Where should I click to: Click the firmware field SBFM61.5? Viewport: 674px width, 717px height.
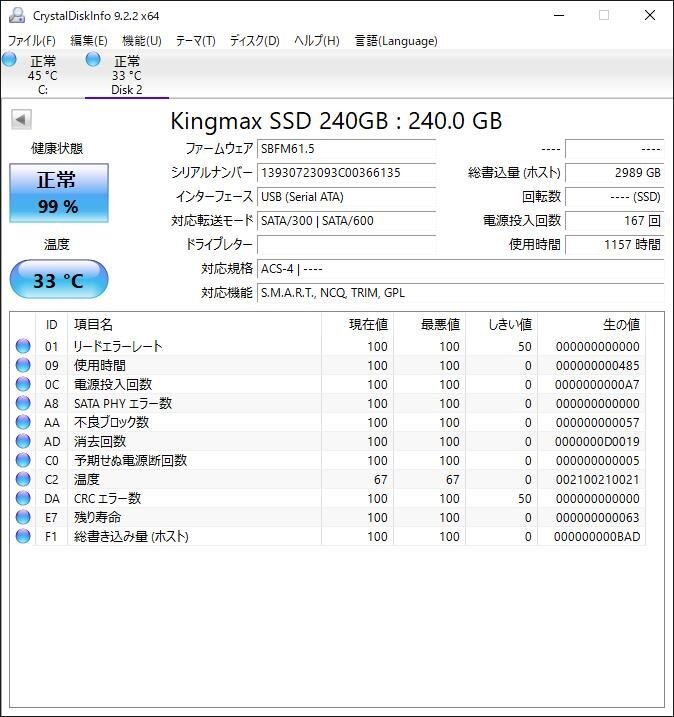click(346, 149)
